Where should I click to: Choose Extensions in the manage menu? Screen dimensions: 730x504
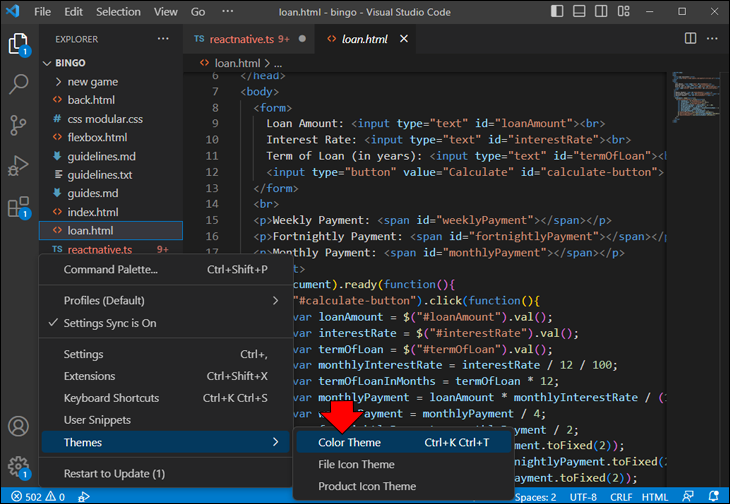[165, 376]
